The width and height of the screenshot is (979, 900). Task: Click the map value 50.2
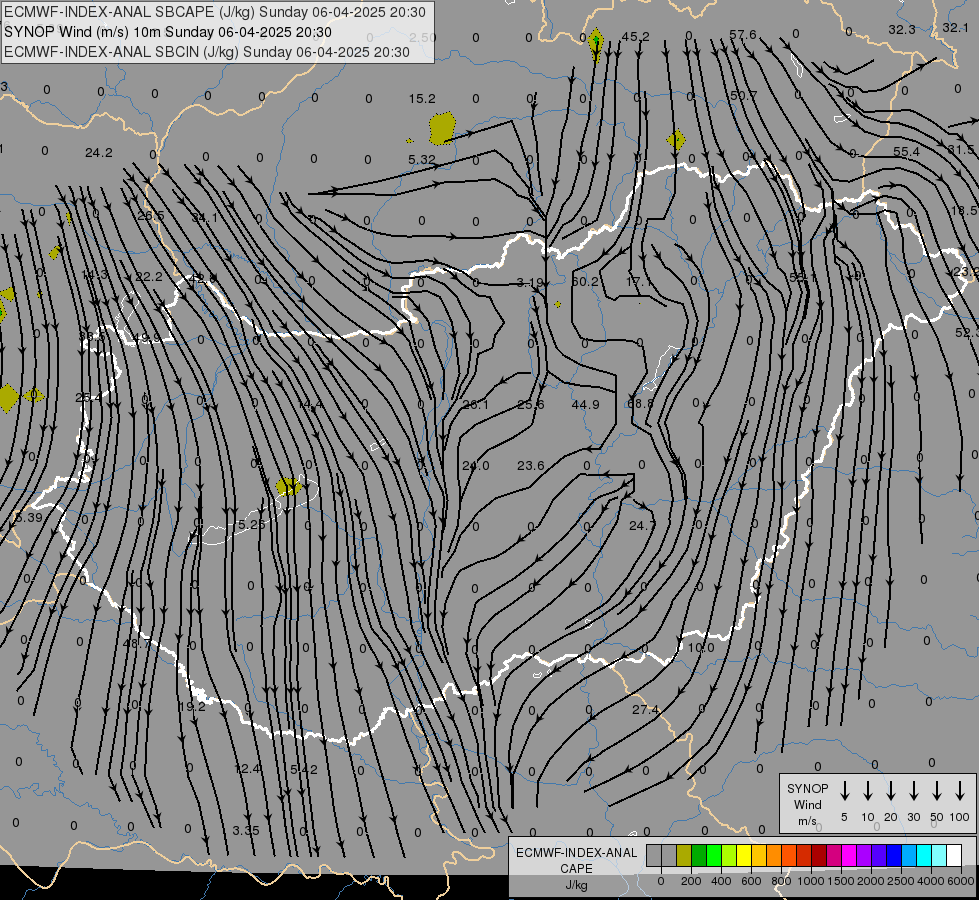tap(586, 282)
